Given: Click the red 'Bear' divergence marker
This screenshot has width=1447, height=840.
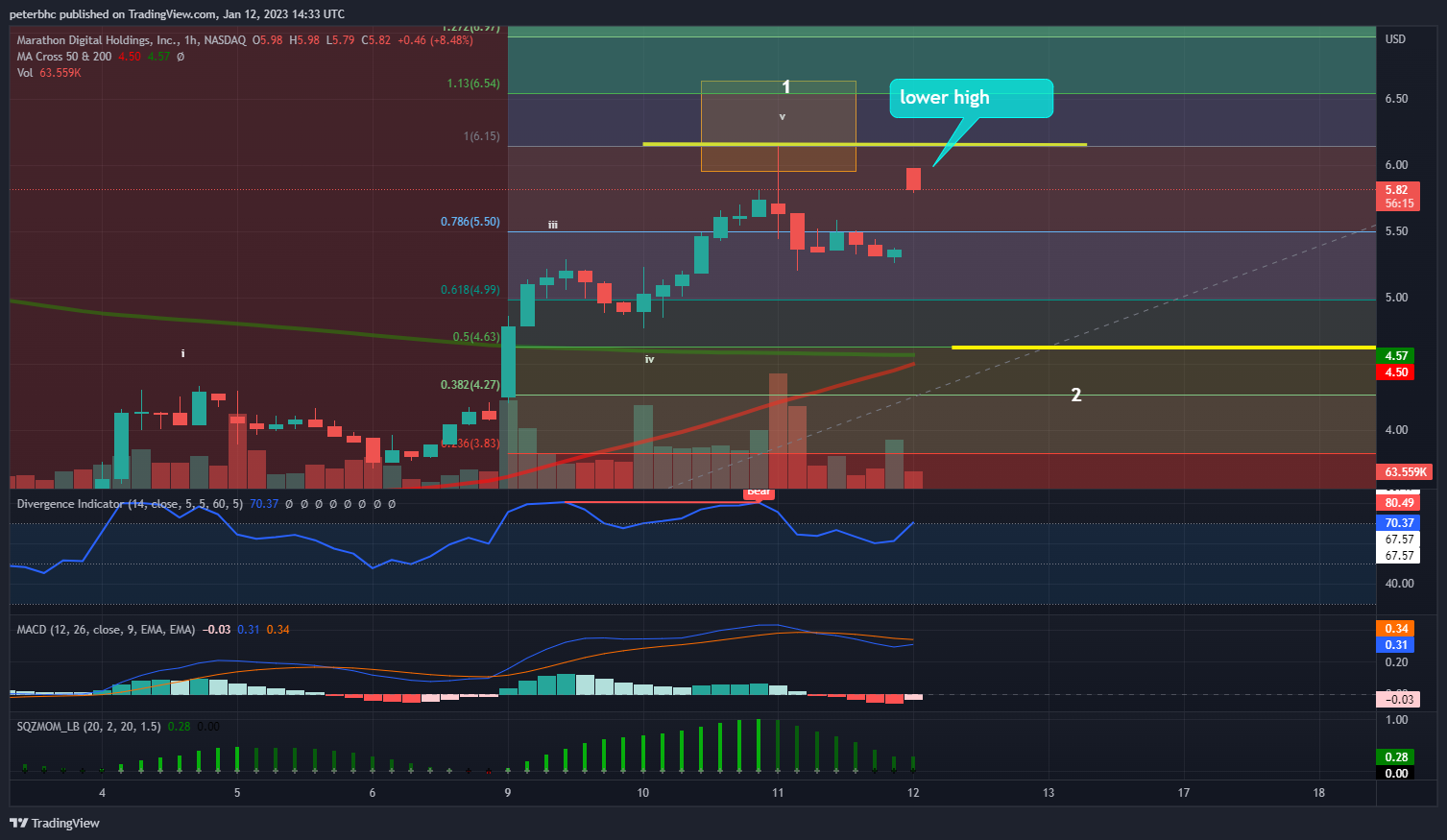Looking at the screenshot, I should pos(759,492).
